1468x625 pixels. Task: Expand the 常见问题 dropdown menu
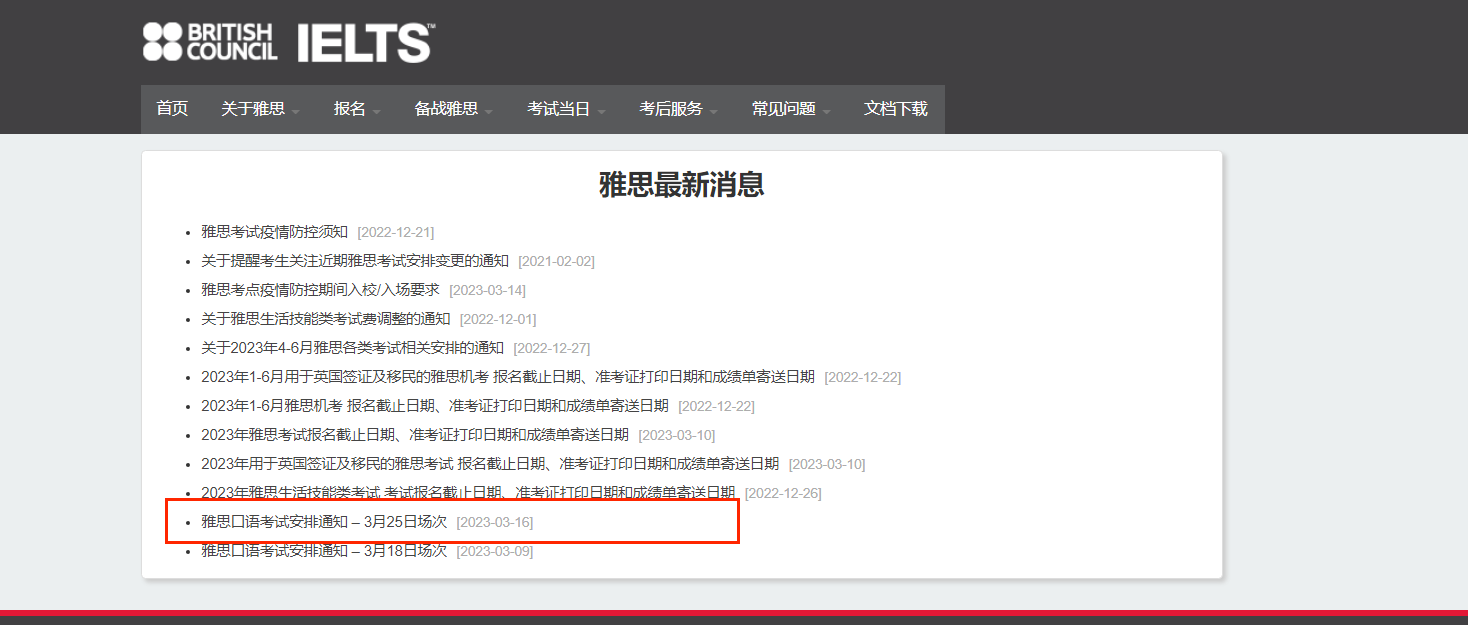tap(791, 109)
